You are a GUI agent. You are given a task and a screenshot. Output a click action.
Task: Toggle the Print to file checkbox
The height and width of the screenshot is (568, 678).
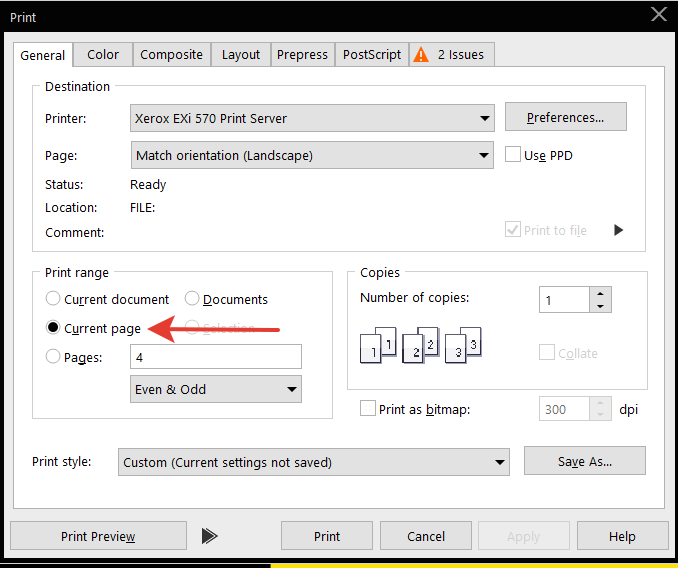pos(513,230)
